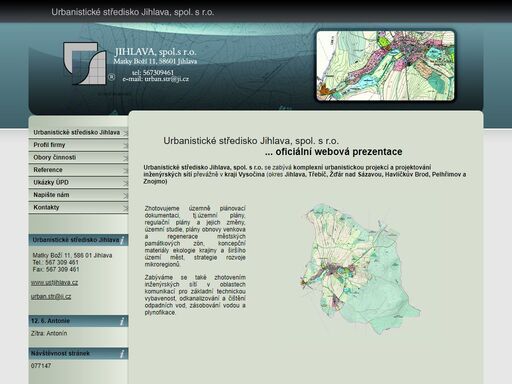Click the arrow at the end of Kontakty

[x=125, y=208]
